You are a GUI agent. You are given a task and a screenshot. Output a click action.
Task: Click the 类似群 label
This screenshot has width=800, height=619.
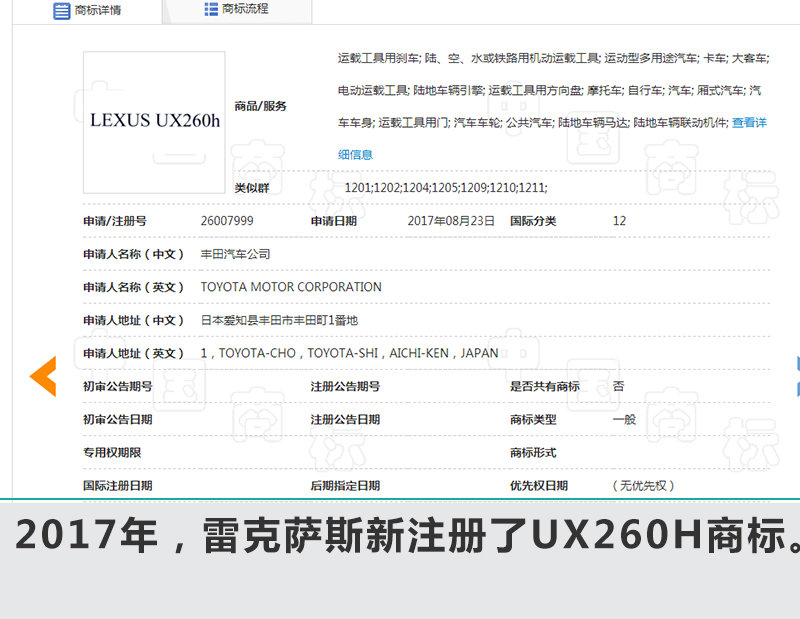(x=252, y=188)
